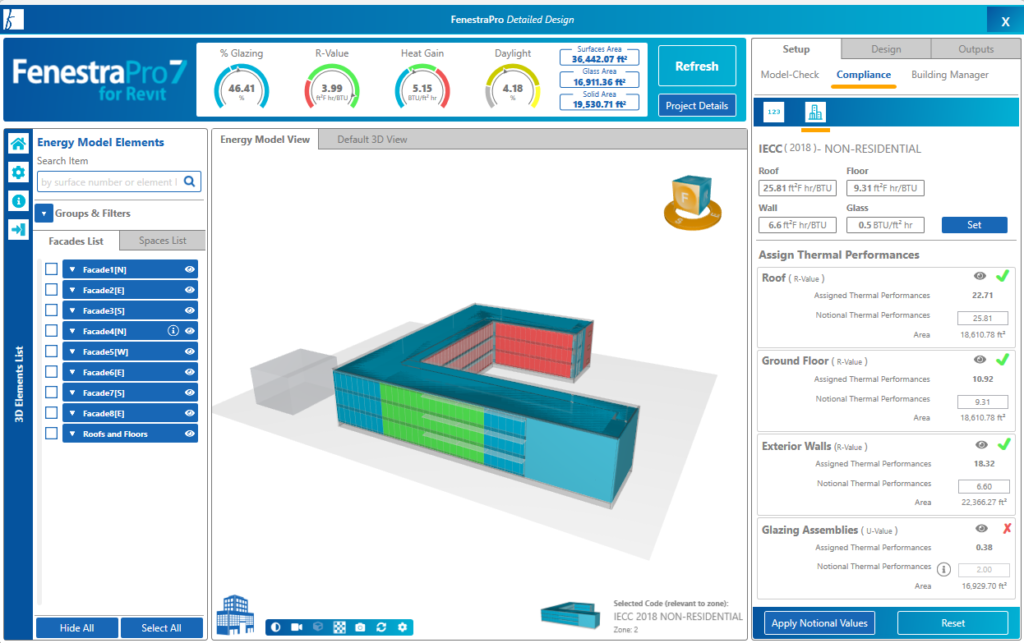Expand the Facade8[E] row arrow
The height and width of the screenshot is (643, 1024).
click(72, 413)
